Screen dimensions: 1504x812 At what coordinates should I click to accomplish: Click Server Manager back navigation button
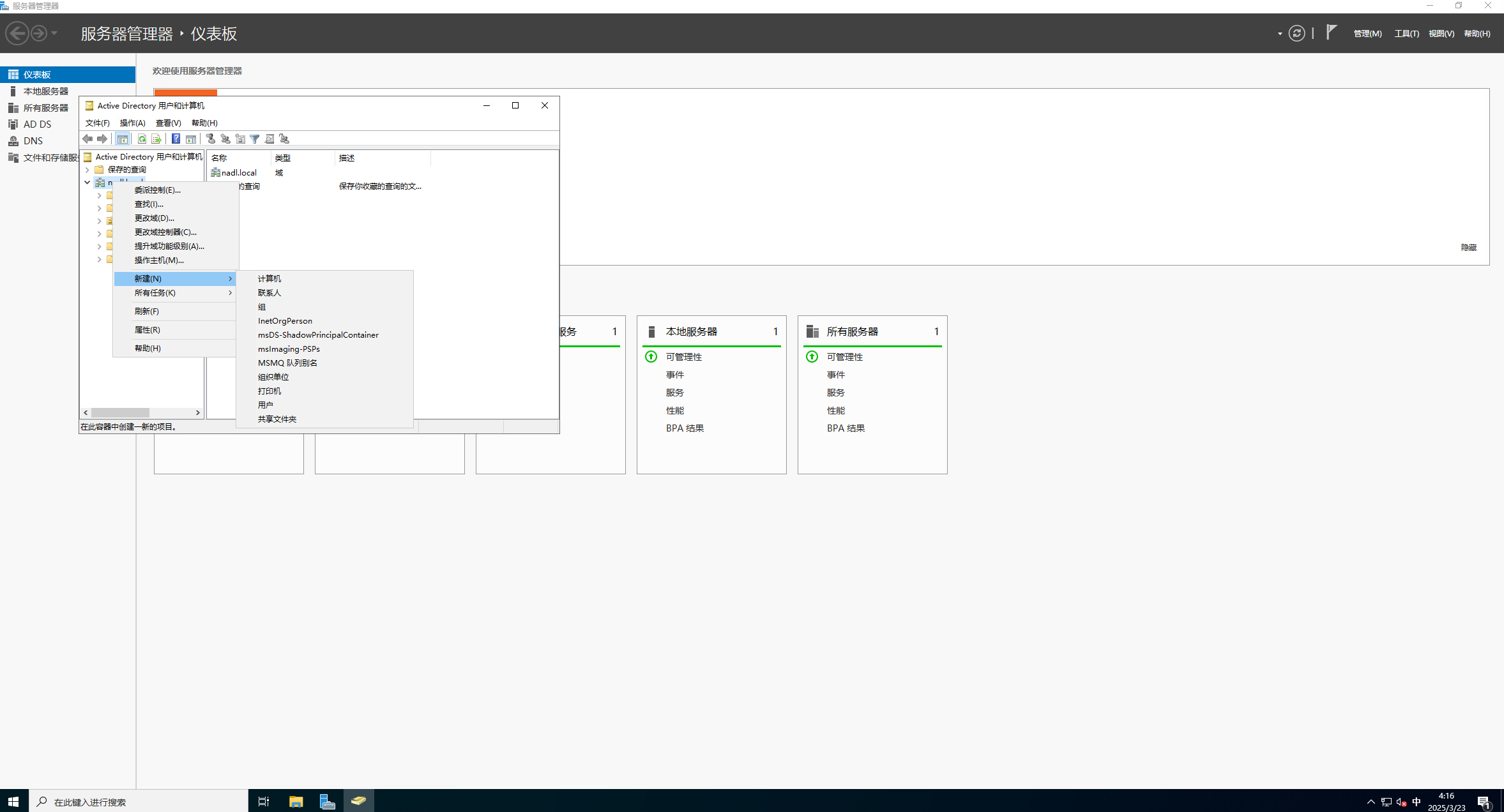click(17, 33)
